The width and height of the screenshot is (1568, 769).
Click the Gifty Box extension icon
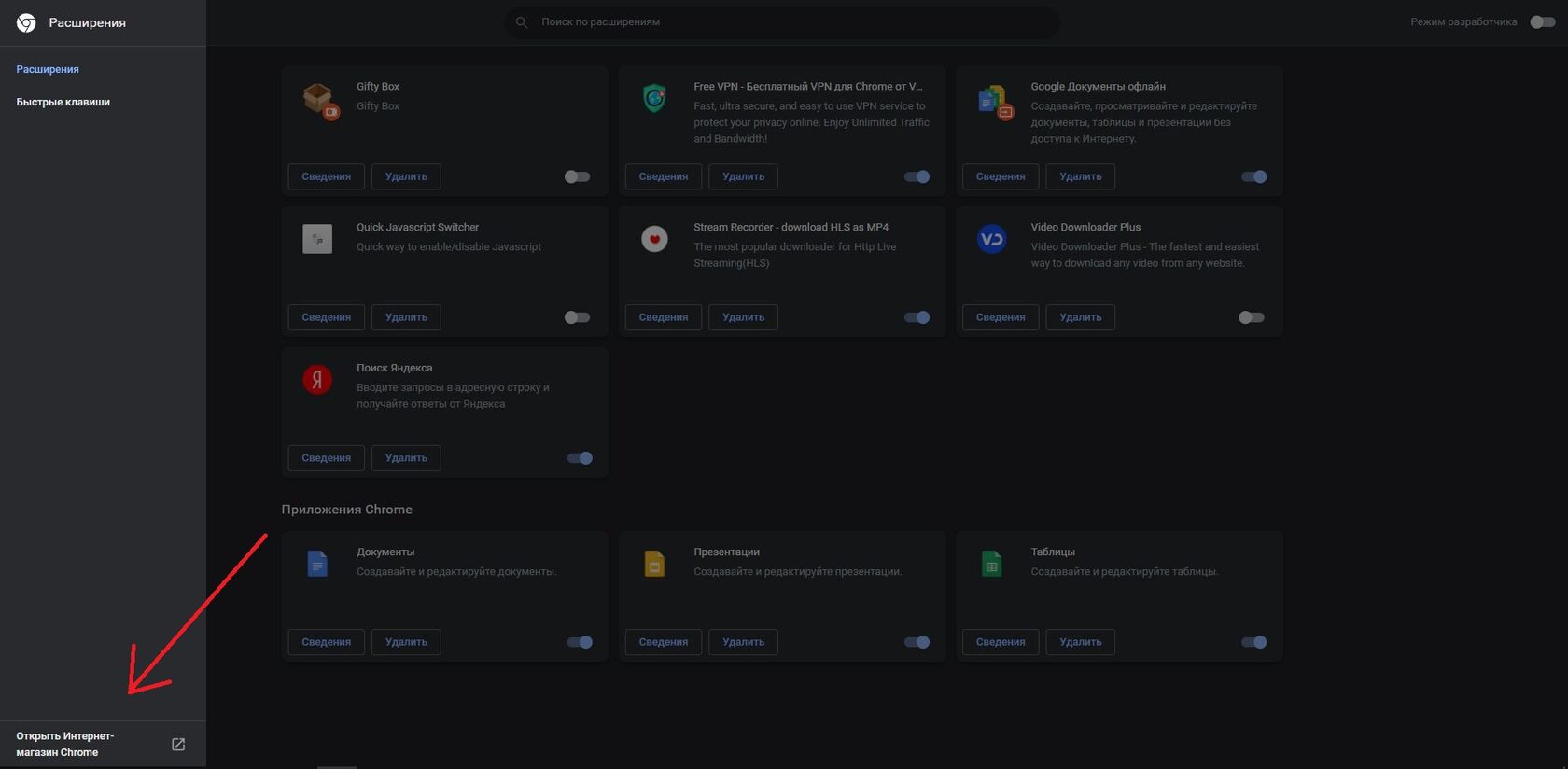[x=319, y=99]
